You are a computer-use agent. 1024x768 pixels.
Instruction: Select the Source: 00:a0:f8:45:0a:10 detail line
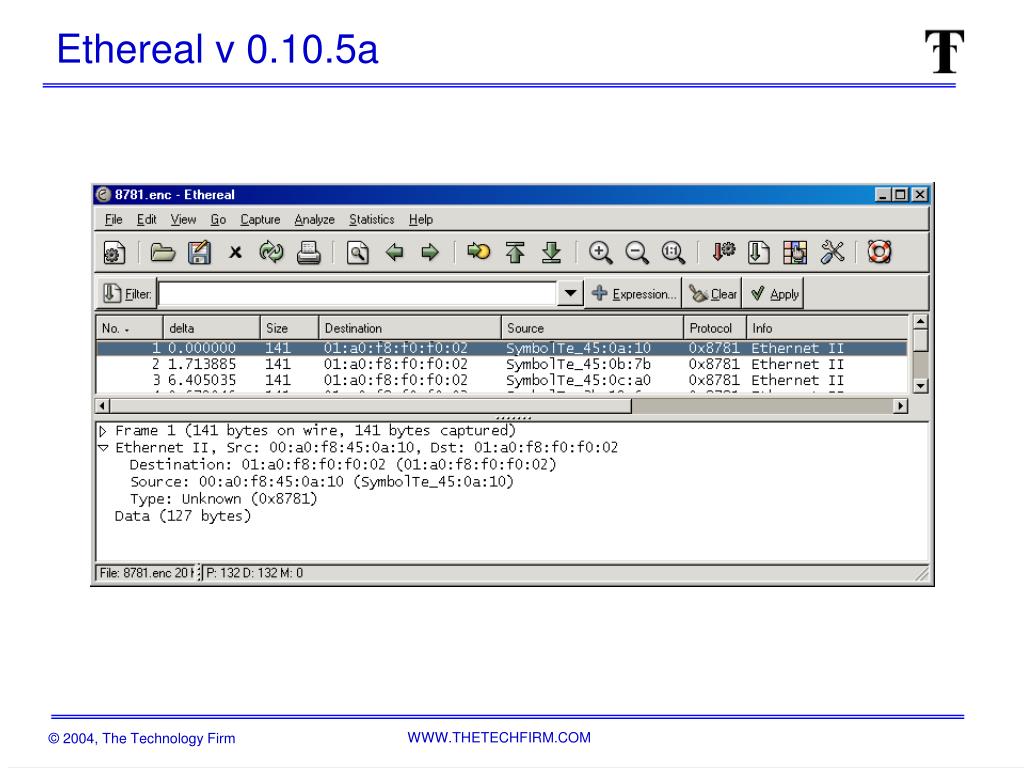coord(322,482)
